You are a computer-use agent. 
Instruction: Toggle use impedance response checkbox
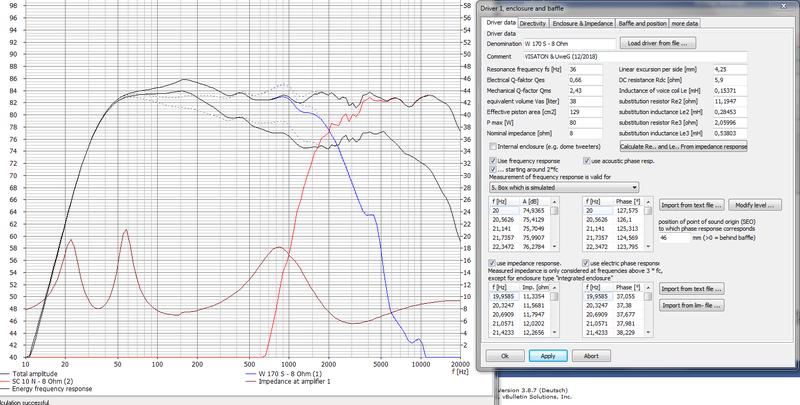490,261
